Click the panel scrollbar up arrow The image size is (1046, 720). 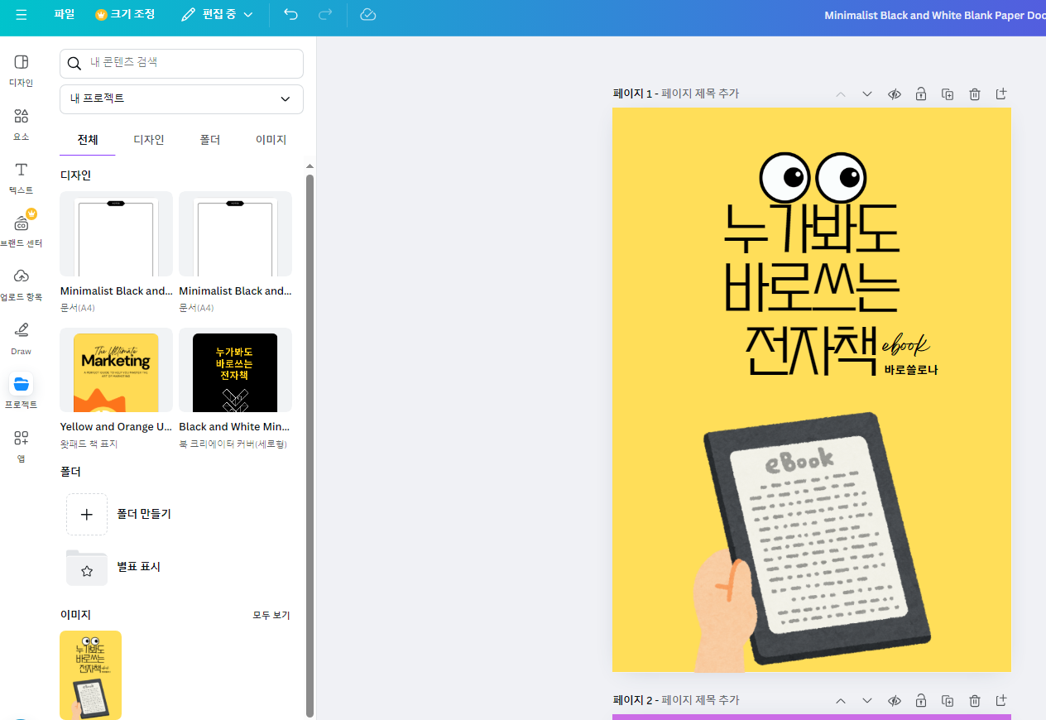(310, 166)
